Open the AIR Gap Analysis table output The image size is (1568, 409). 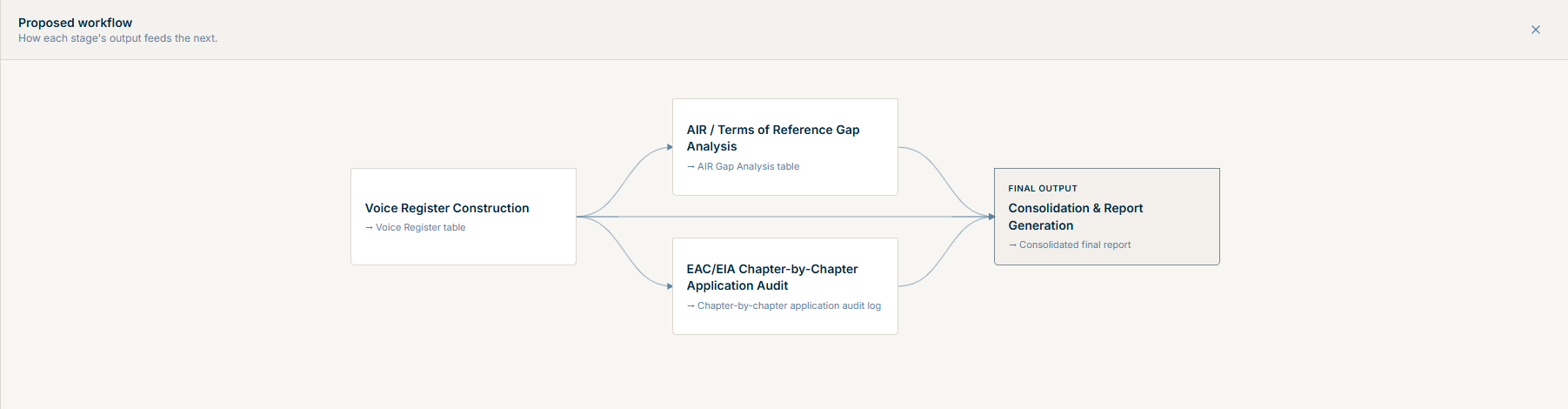(748, 166)
